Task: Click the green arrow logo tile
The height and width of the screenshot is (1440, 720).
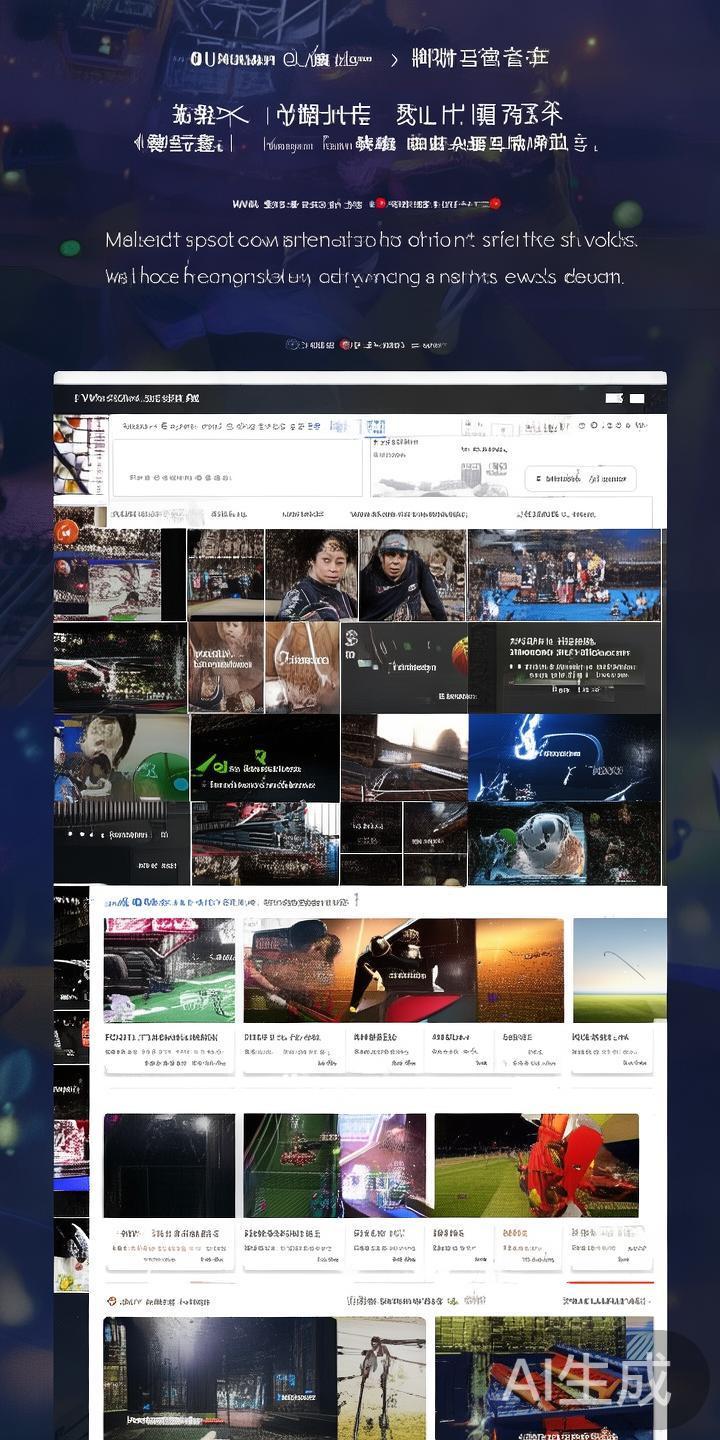Action: [x=265, y=758]
